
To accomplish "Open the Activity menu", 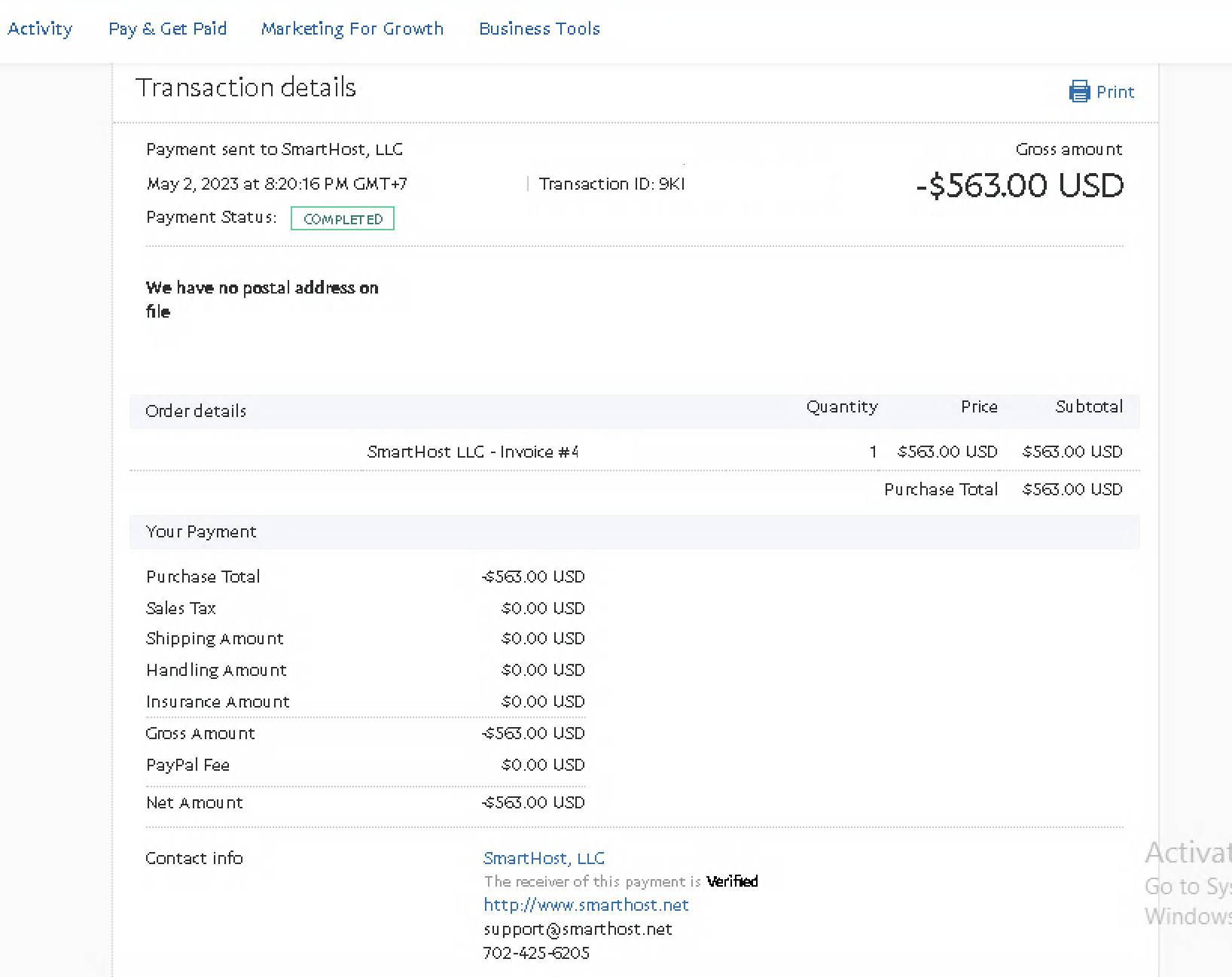I will [x=40, y=29].
